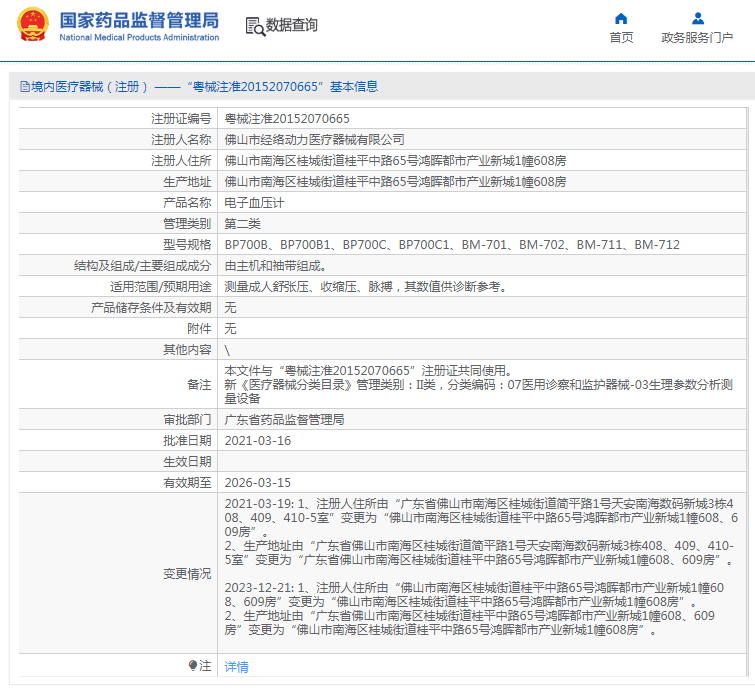
Task: Click the 政务服务门户 user profile icon
Action: pyautogui.click(x=698, y=19)
